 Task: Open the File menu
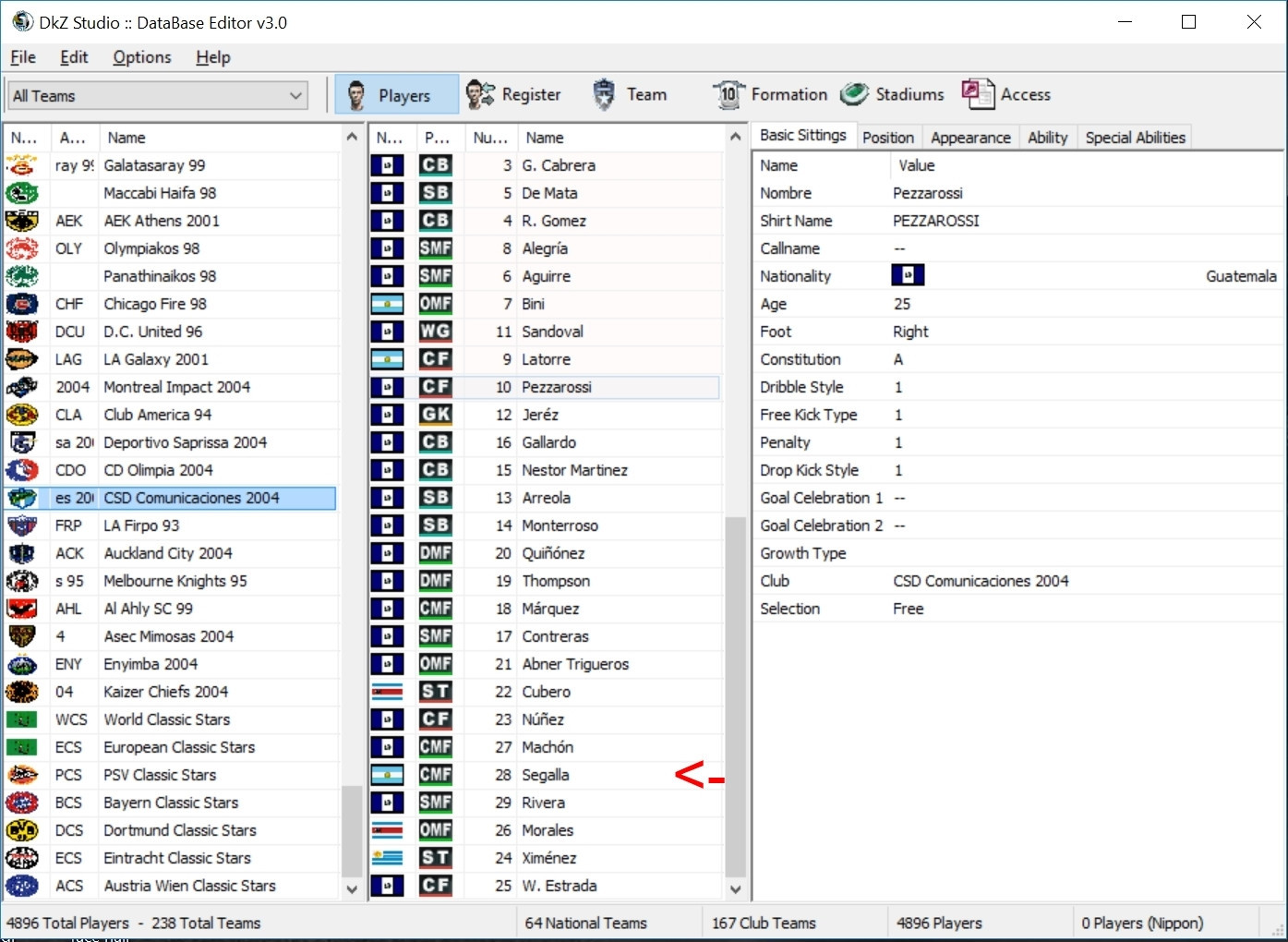click(23, 57)
